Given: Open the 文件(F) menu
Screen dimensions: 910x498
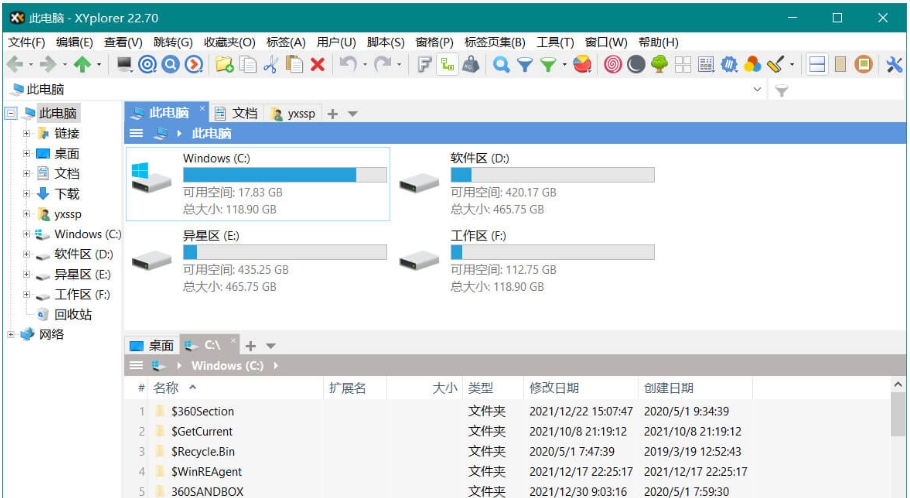Looking at the screenshot, I should pyautogui.click(x=27, y=42).
